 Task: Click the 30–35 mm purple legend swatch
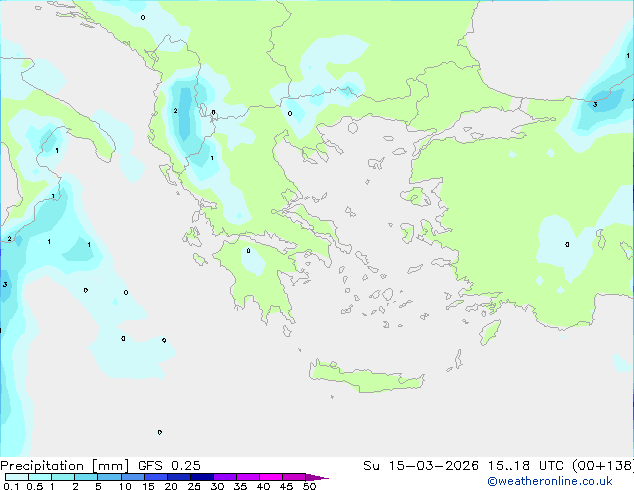[x=224, y=477]
